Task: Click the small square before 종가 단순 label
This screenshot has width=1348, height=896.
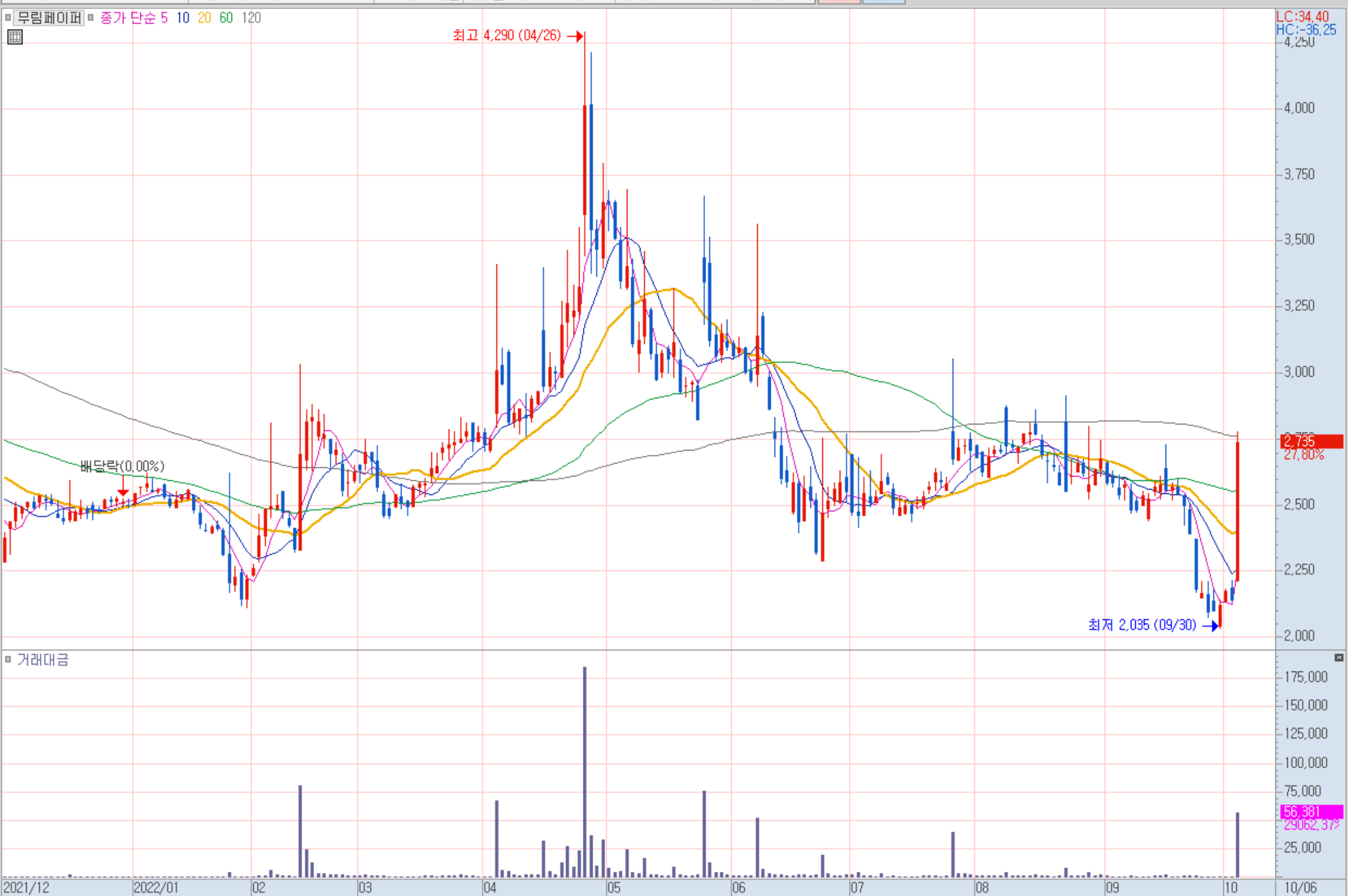Action: pyautogui.click(x=91, y=17)
